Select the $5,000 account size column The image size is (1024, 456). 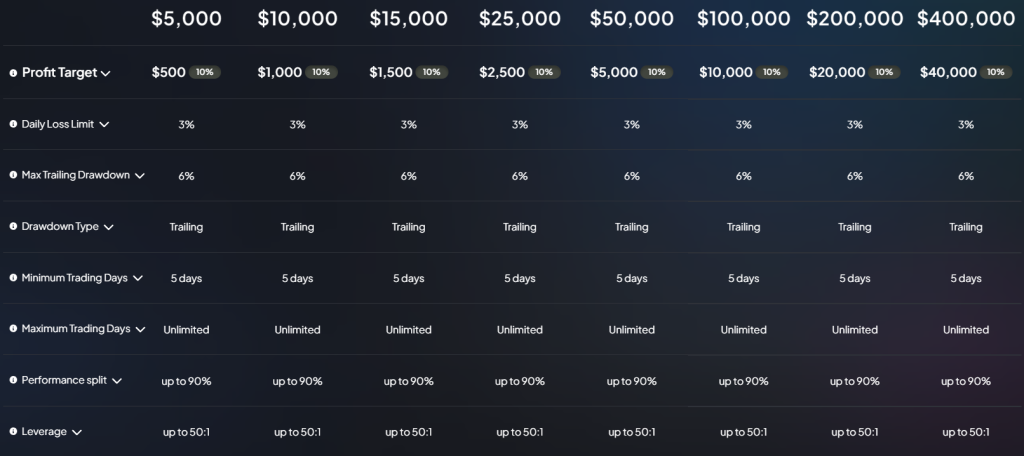pos(186,19)
